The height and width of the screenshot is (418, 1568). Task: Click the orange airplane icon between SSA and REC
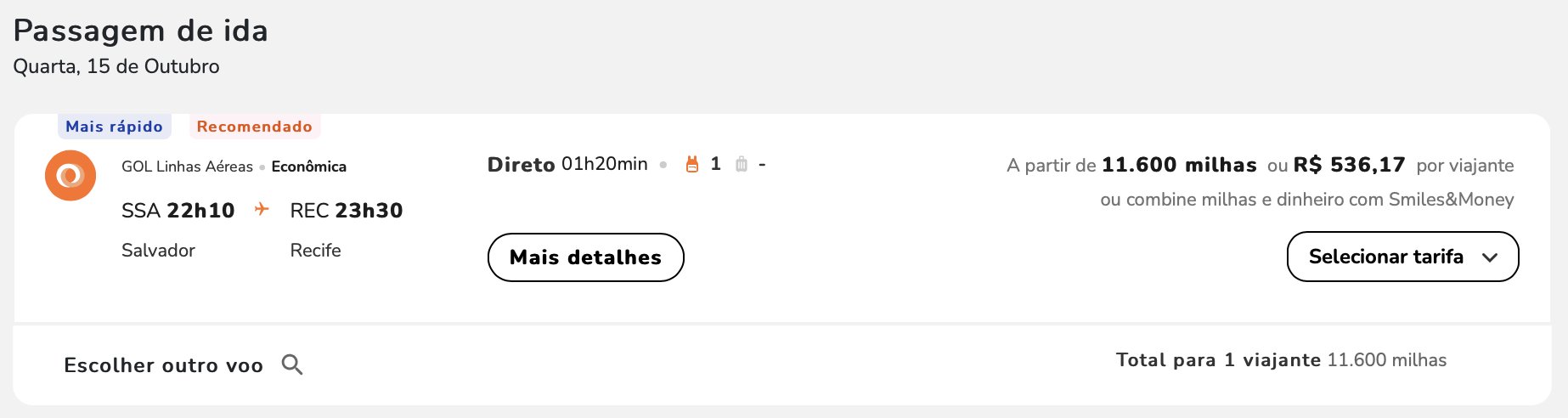(x=262, y=209)
